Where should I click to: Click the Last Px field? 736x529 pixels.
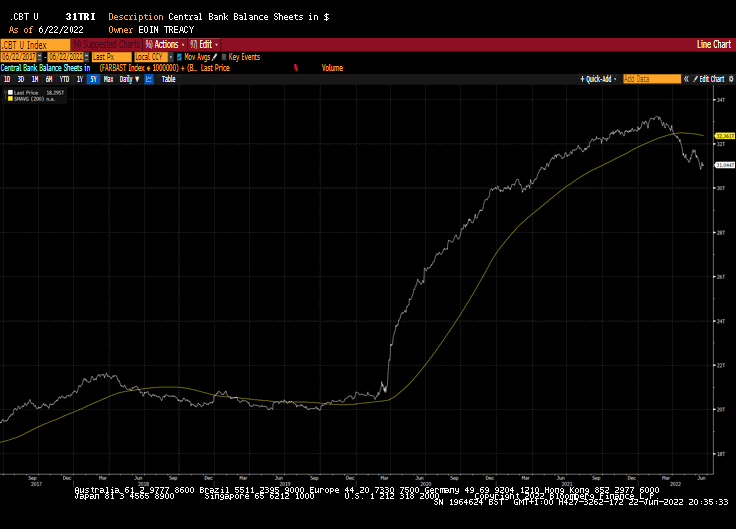(112, 57)
